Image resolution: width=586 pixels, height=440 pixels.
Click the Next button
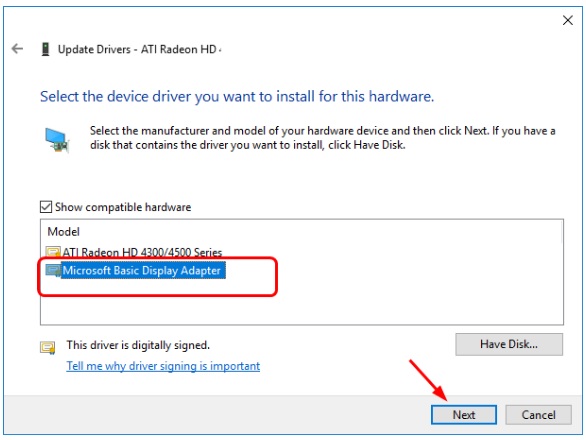point(464,415)
